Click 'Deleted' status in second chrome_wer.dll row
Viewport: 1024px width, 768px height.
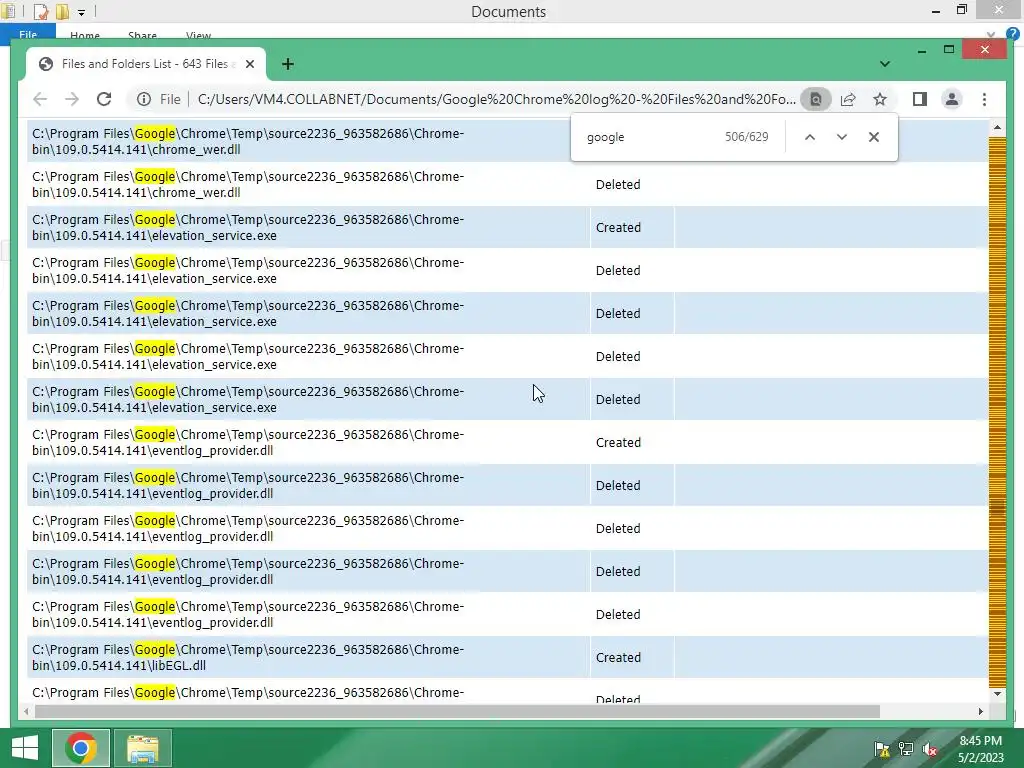click(618, 184)
